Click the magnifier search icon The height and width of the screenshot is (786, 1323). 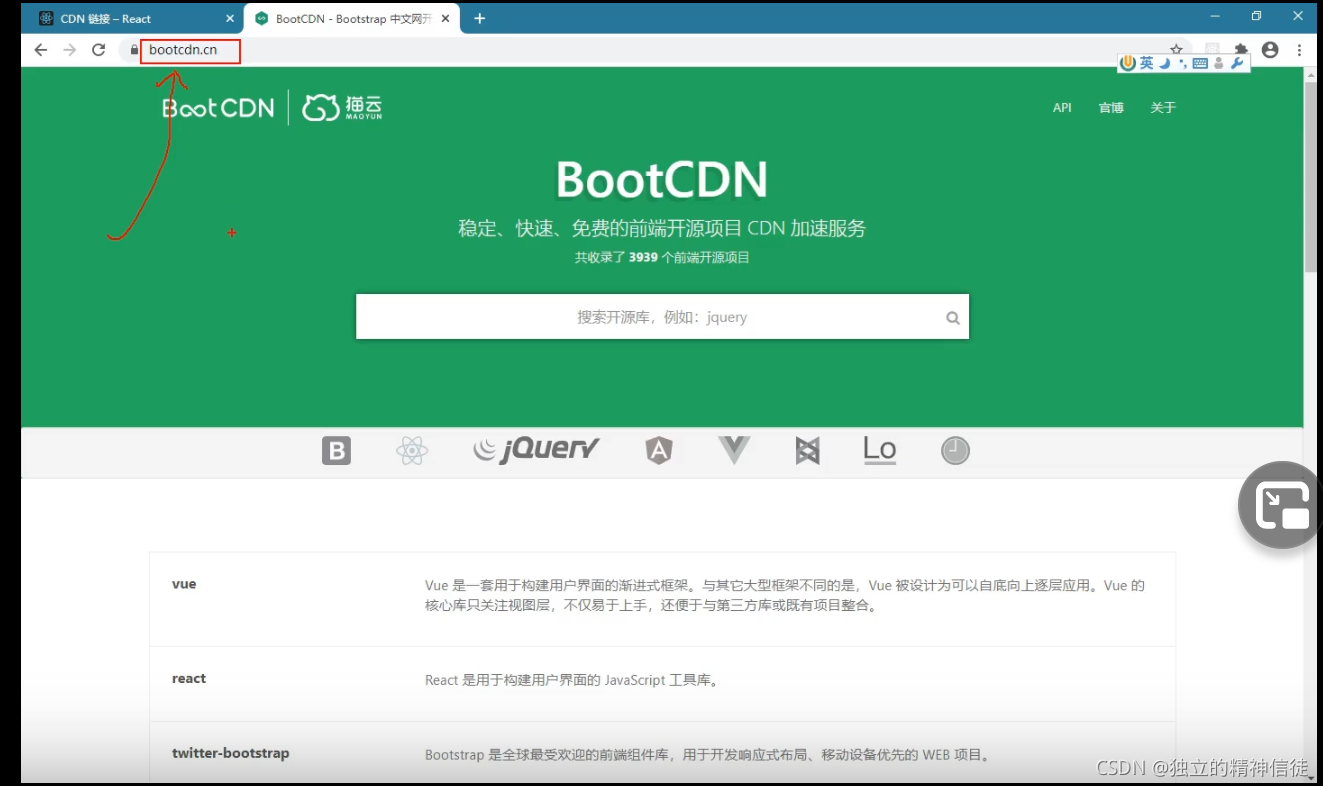(x=953, y=318)
